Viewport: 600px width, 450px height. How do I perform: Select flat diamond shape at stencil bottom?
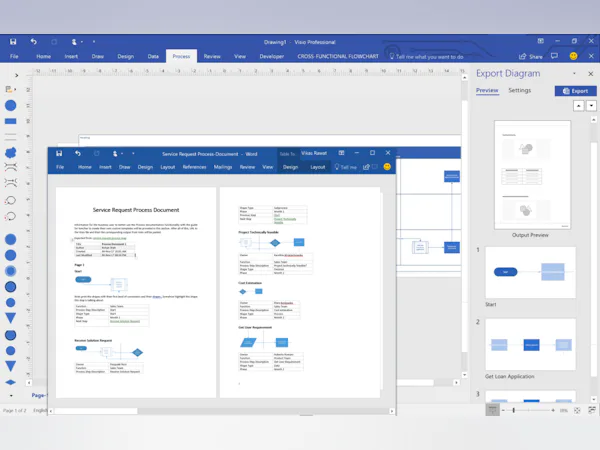pos(10,382)
